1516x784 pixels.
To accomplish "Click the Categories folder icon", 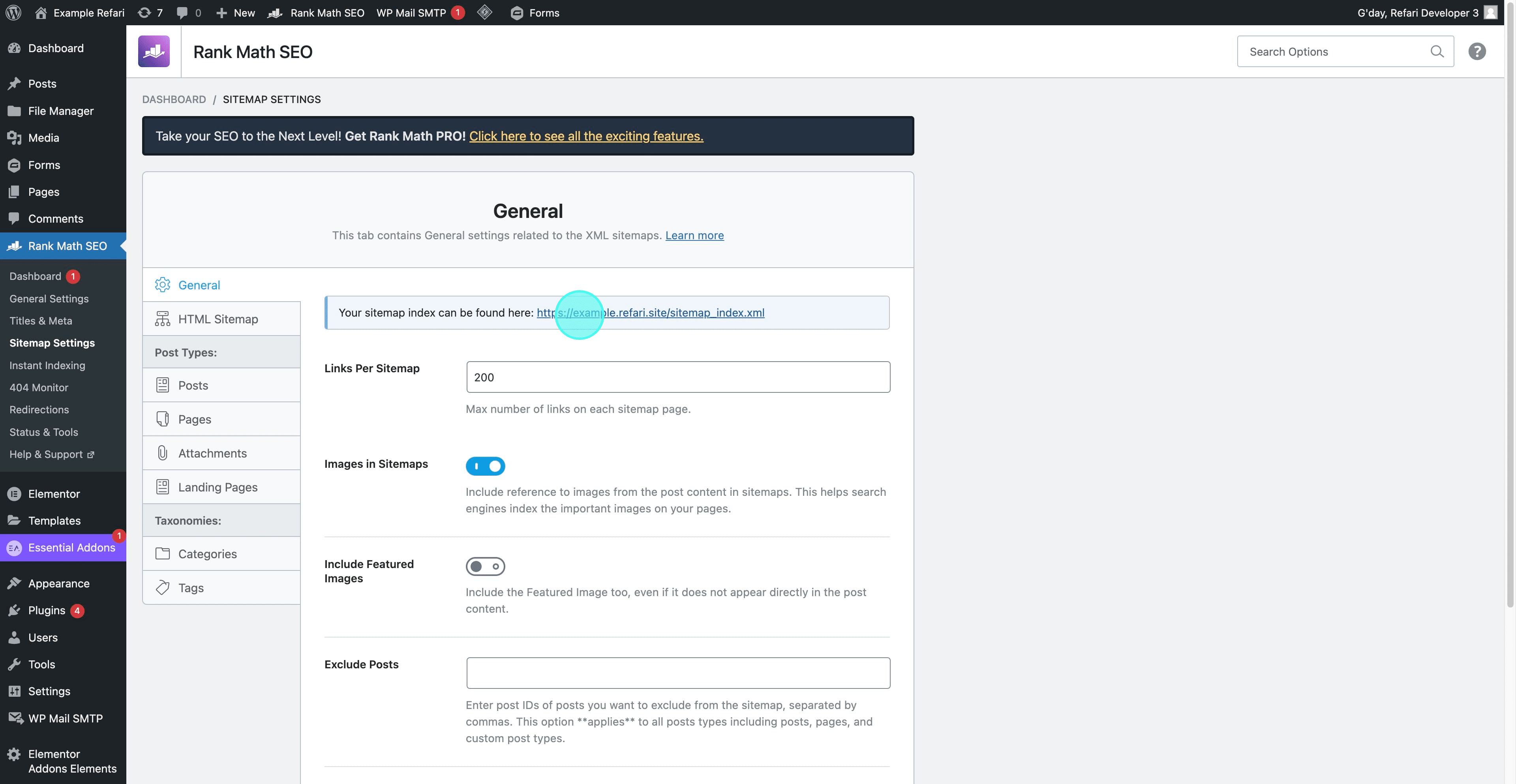I will point(162,553).
